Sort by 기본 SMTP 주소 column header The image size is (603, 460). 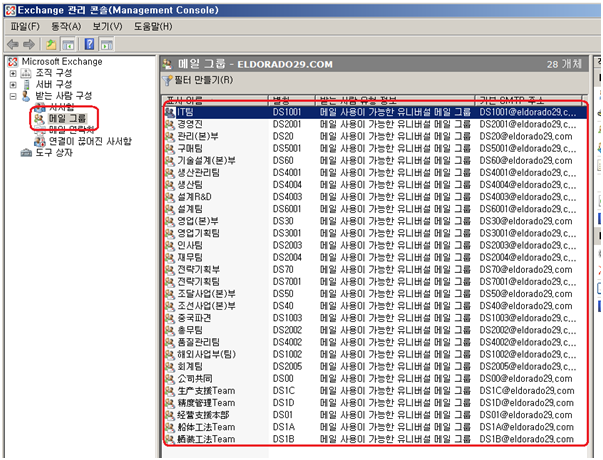coord(528,100)
